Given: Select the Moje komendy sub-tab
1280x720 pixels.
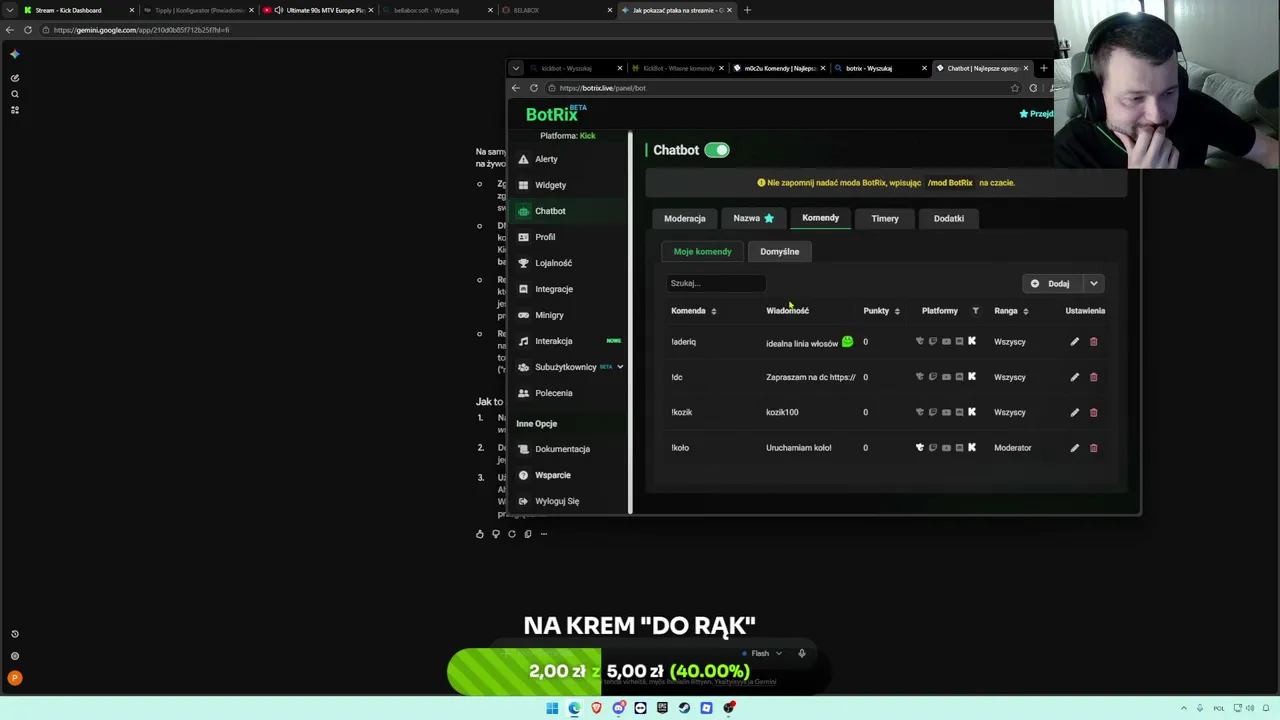Looking at the screenshot, I should (x=702, y=252).
